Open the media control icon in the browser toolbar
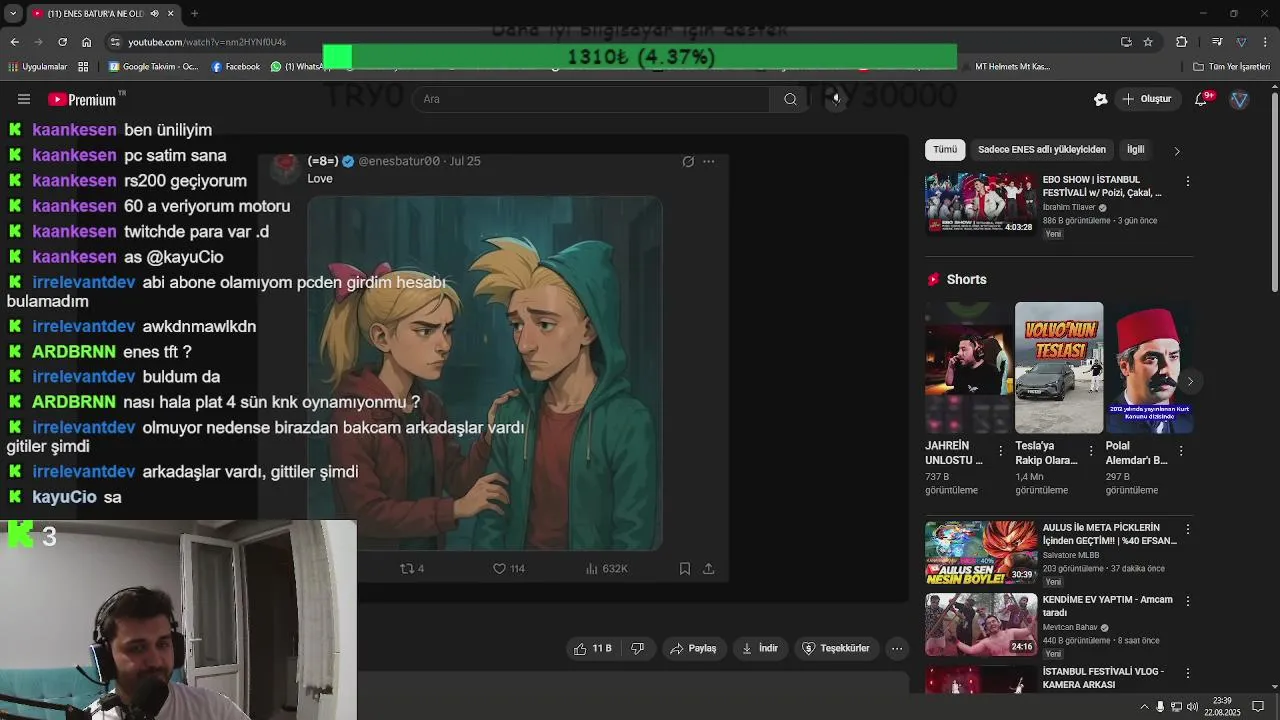 point(1216,42)
